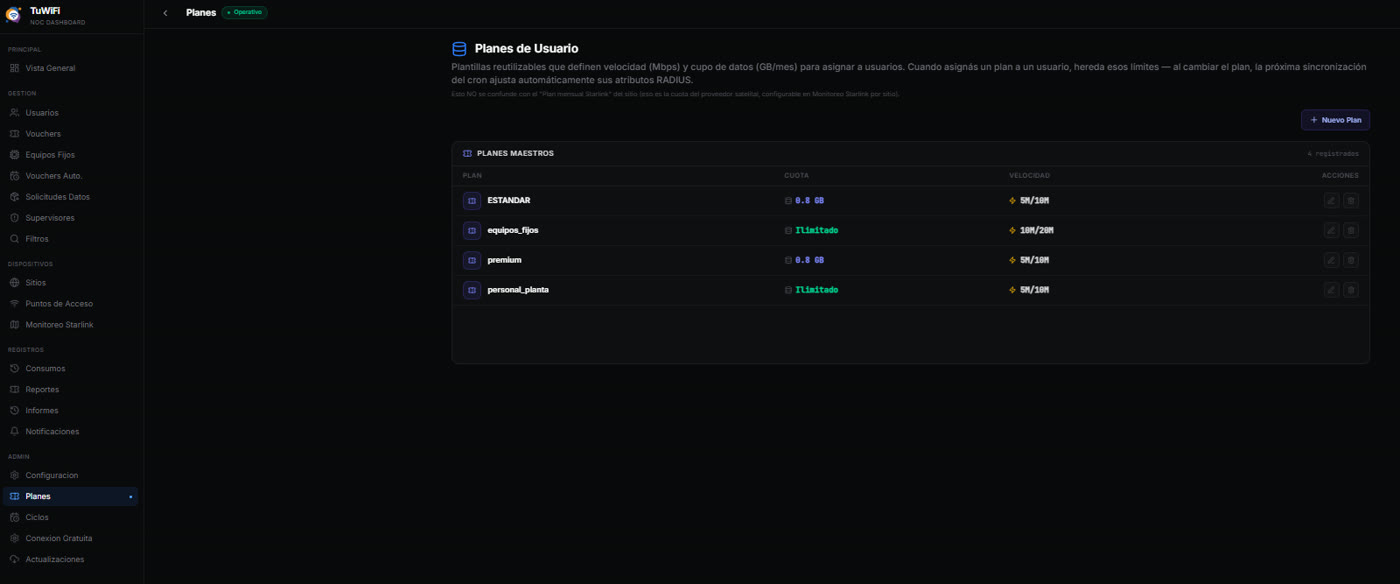Select the premium plan row icon
Image resolution: width=1400 pixels, height=584 pixels.
pyautogui.click(x=472, y=260)
